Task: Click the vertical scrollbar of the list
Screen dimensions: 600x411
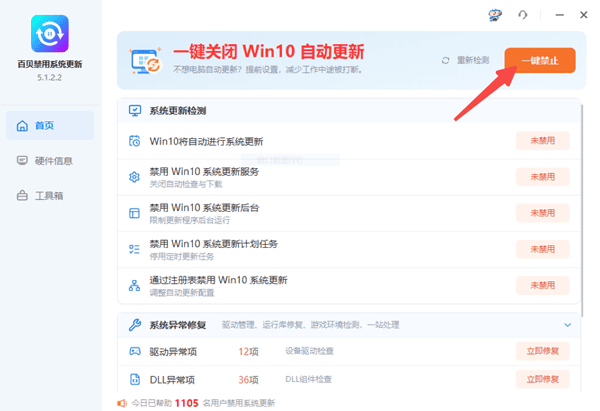Action: (x=582, y=210)
